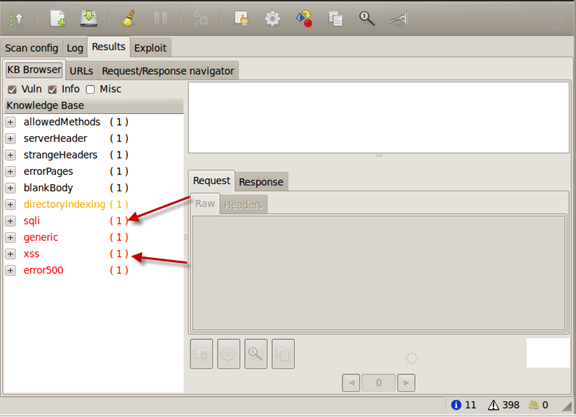Click the compare documents toolbar icon
Screen dimensions: 576x417
[x=335, y=19]
